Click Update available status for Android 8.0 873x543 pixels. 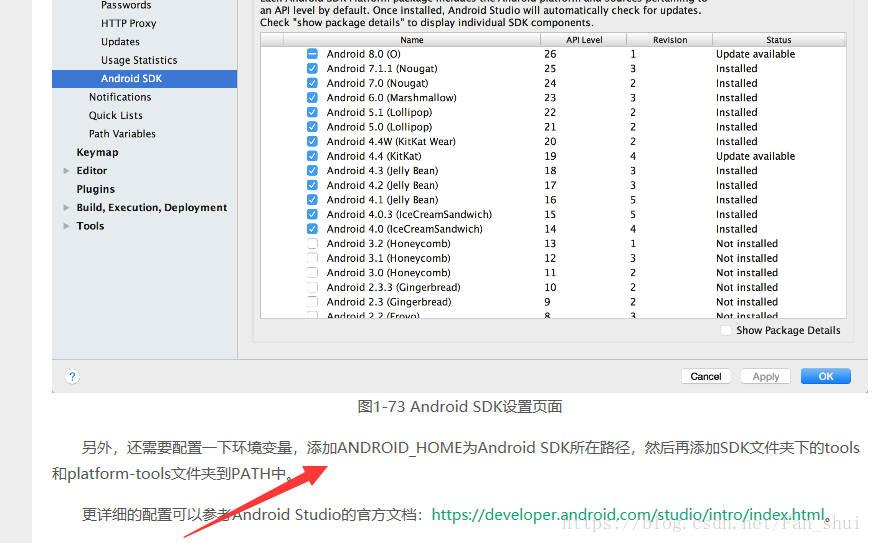(756, 54)
